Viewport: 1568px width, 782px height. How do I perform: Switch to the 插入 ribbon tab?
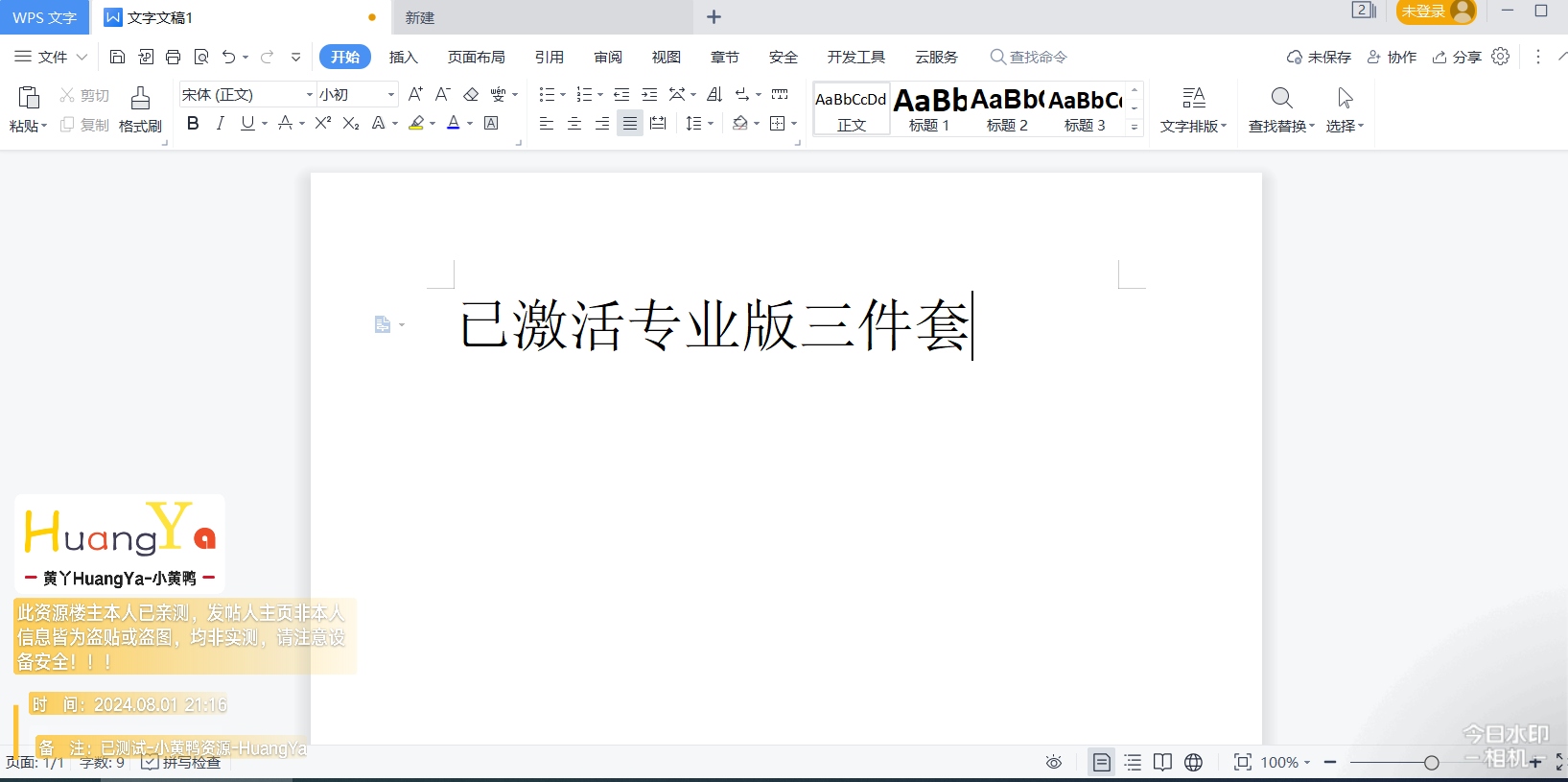[404, 58]
